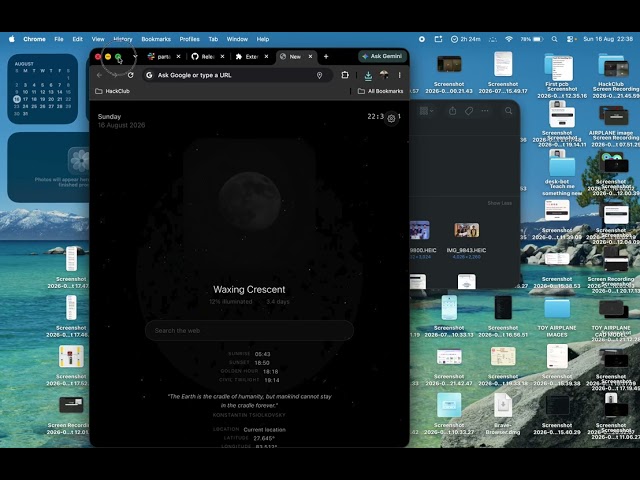Image resolution: width=640 pixels, height=480 pixels.
Task: Click the Search the web field
Action: pos(249,331)
